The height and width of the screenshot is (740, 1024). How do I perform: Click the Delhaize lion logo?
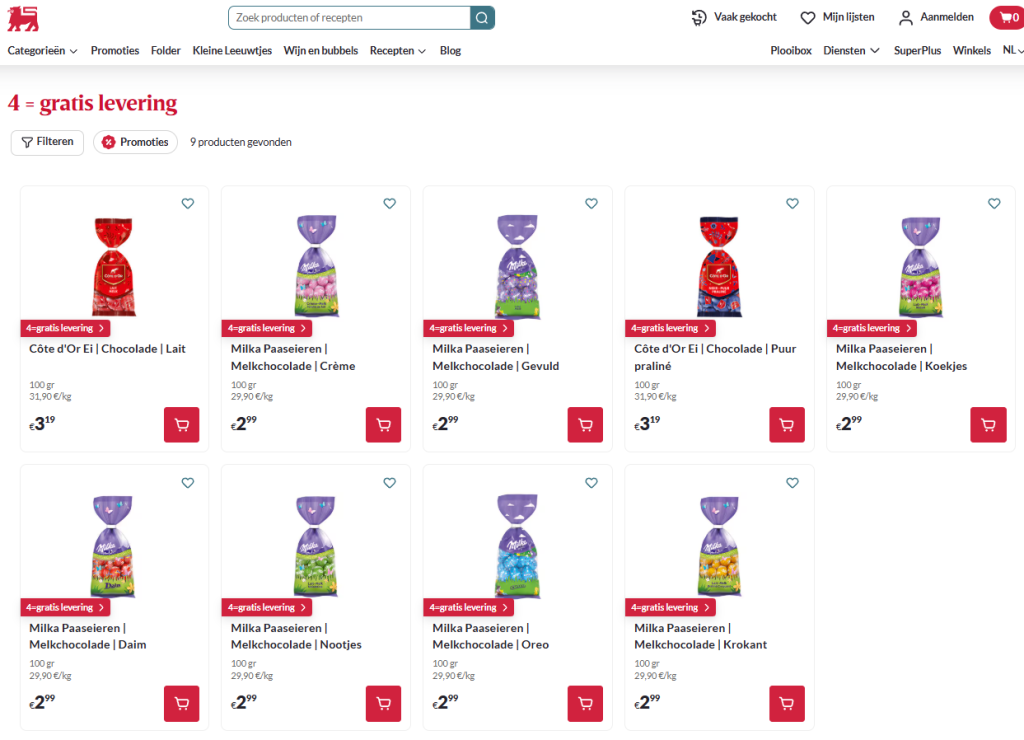[x=23, y=18]
